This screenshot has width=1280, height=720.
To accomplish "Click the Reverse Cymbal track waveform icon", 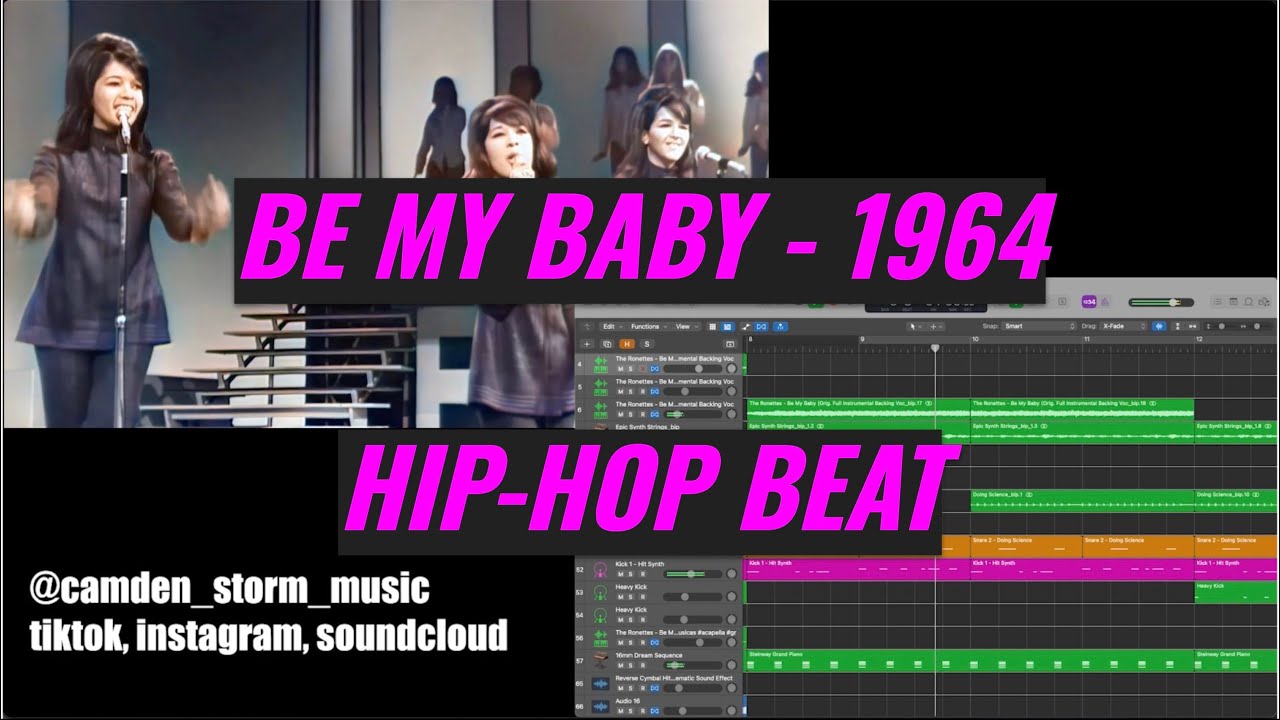I will 600,684.
